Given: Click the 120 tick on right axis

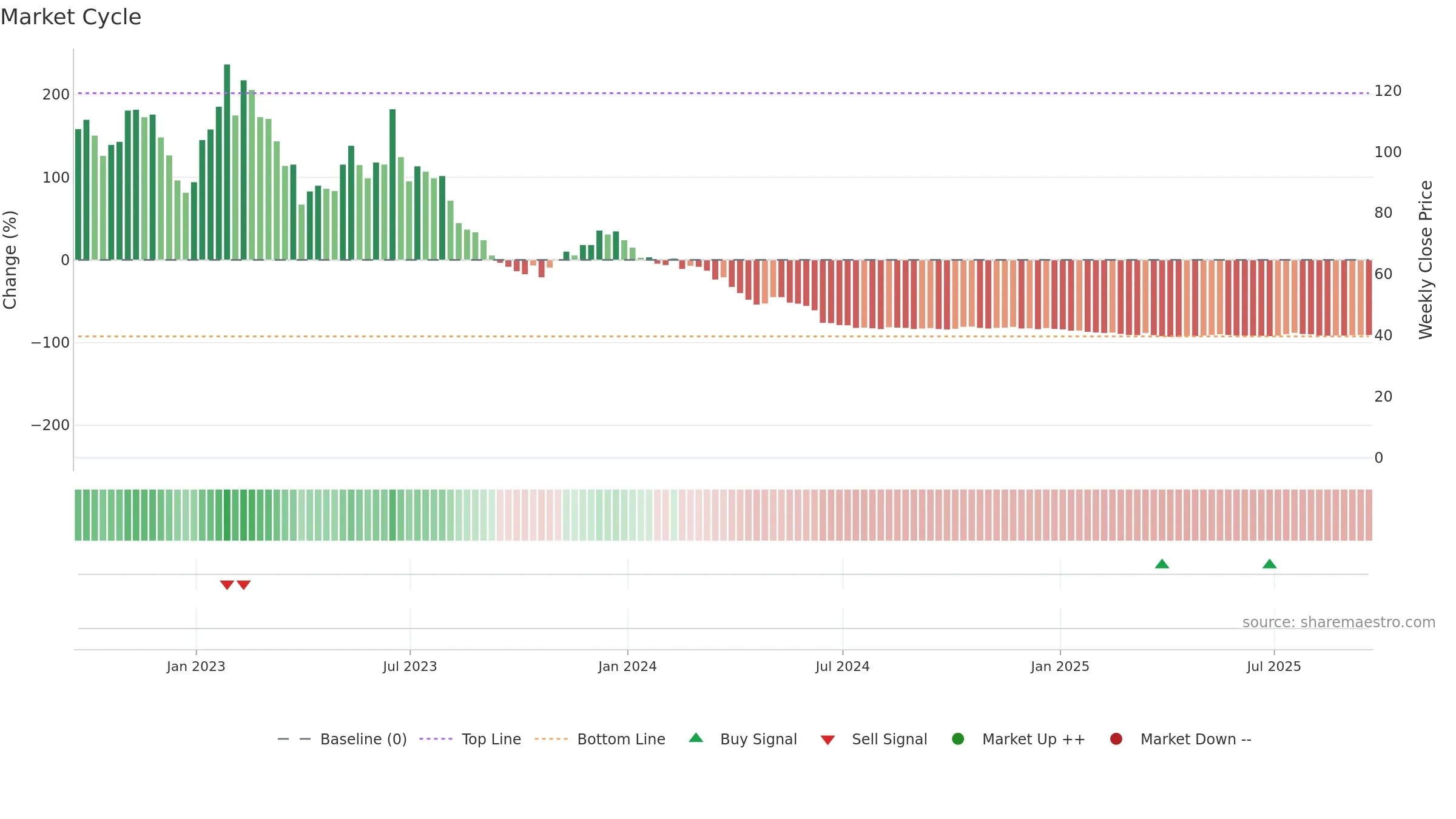Looking at the screenshot, I should (x=1388, y=91).
